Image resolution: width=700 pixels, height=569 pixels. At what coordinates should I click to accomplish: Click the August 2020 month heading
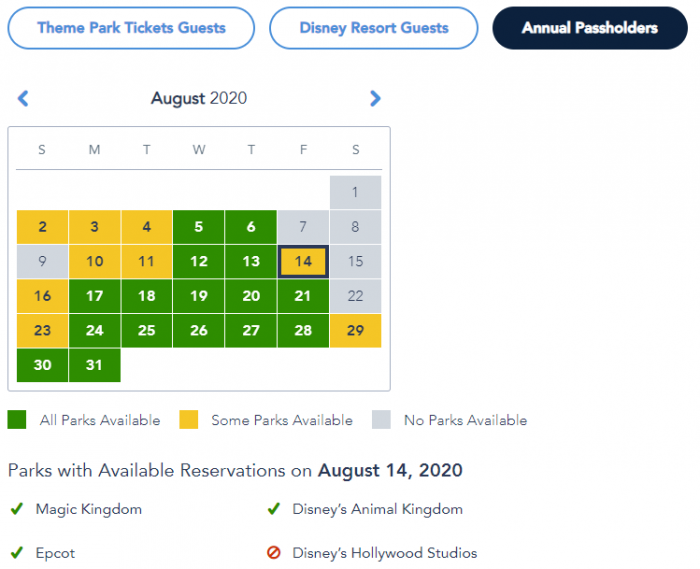click(199, 98)
